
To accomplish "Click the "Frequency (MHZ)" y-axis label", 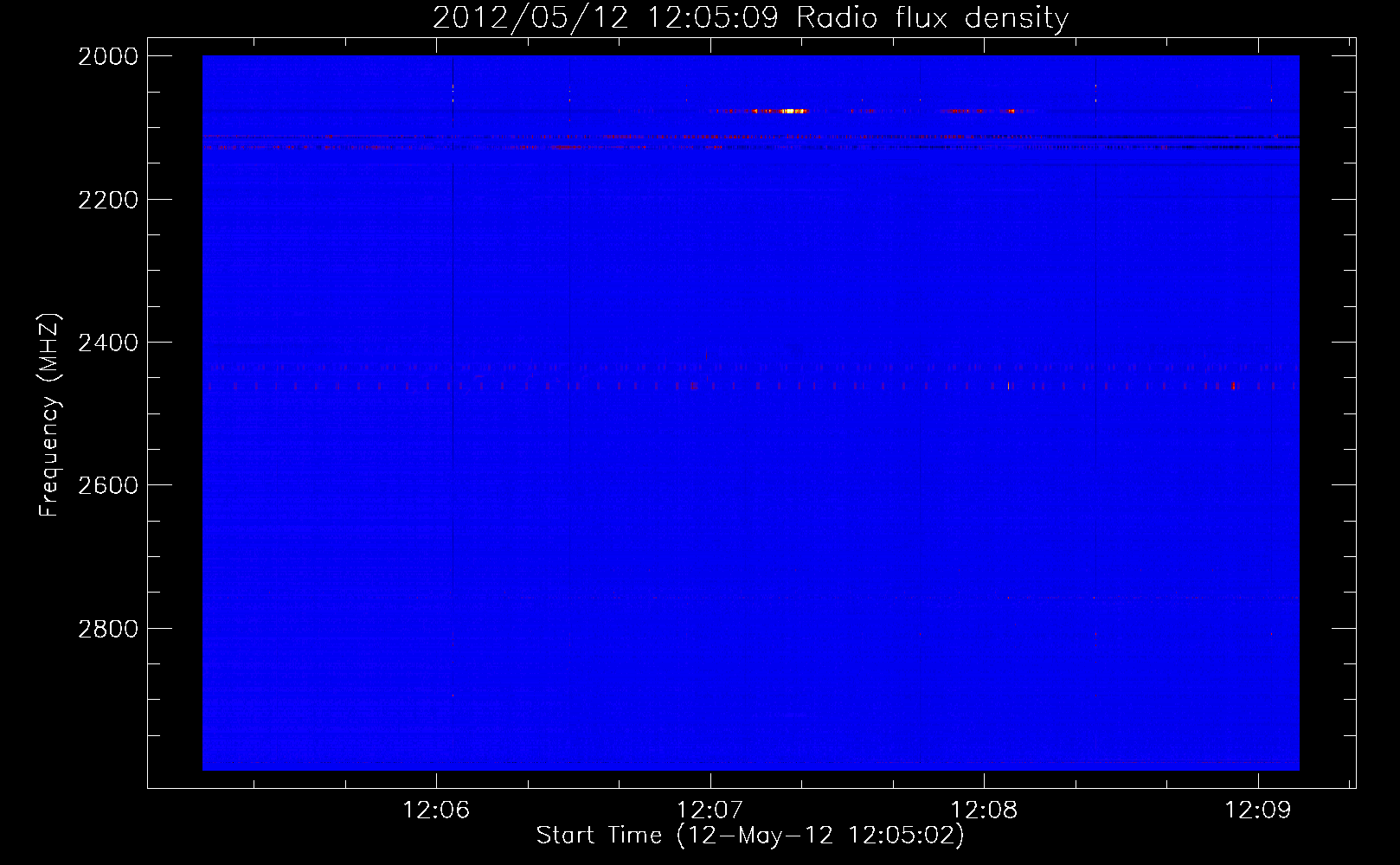I will [50, 414].
